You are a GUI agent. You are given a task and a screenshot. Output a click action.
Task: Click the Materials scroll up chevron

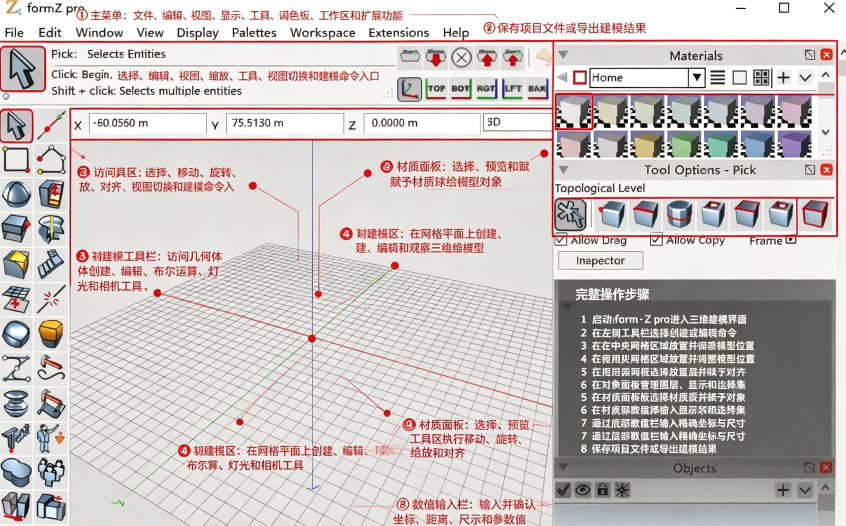point(825,75)
